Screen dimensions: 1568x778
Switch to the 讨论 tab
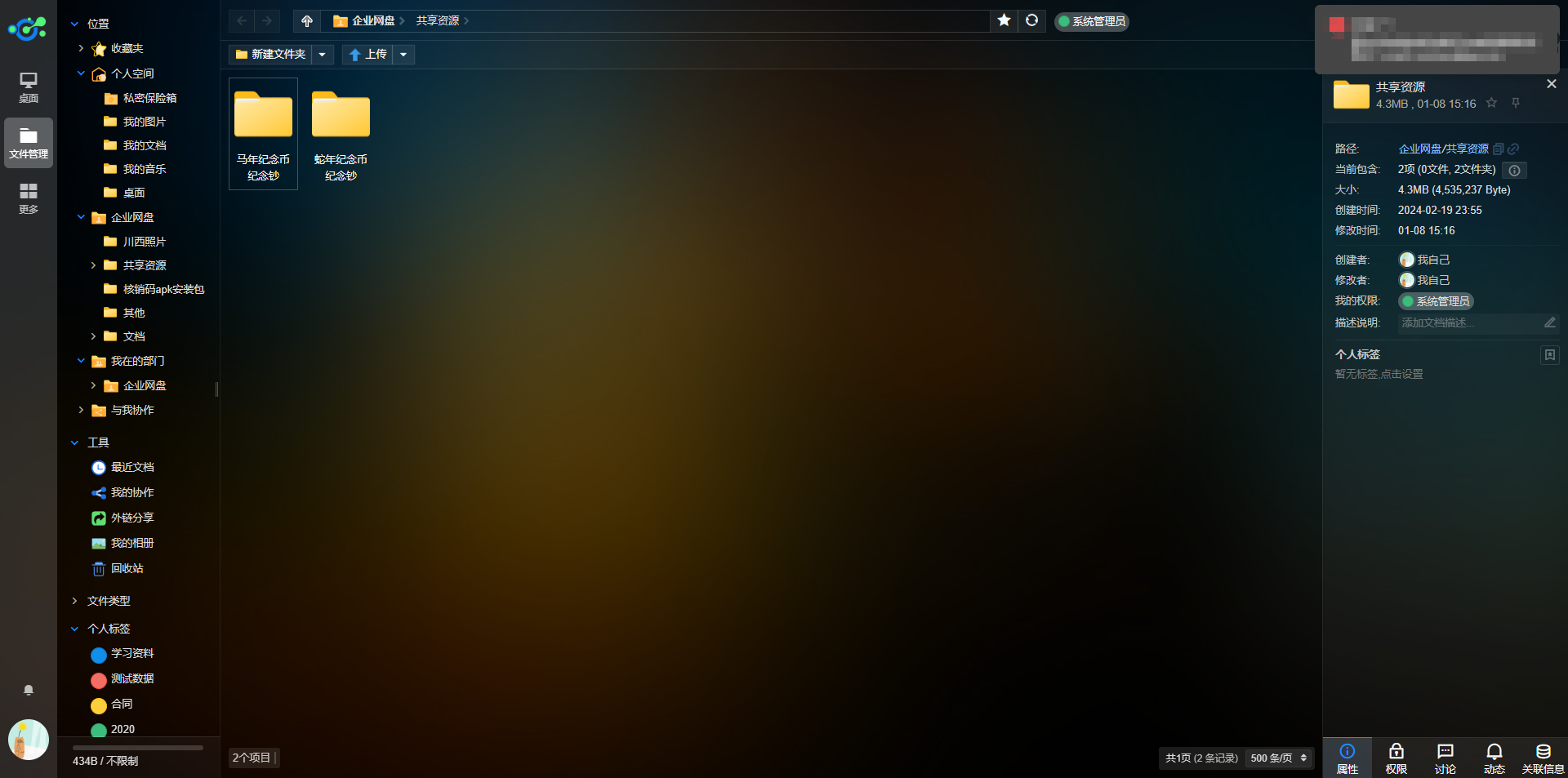point(1445,758)
